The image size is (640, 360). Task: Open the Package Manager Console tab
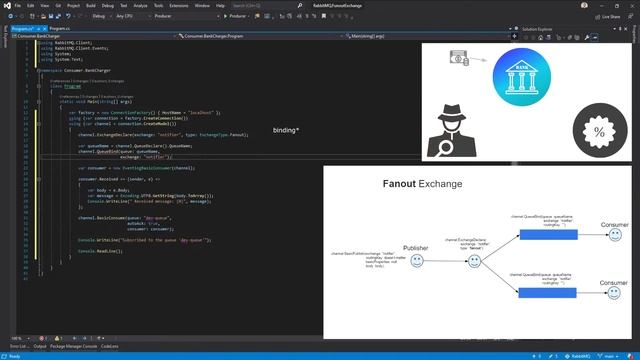point(73,347)
